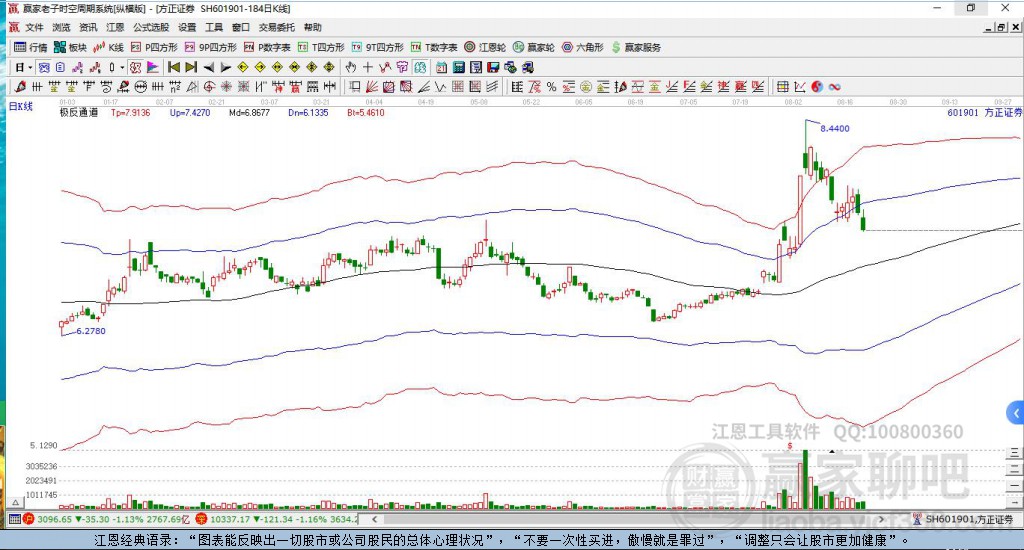Click the truck icon in toolbar
The image size is (1024, 550).
click(x=528, y=67)
